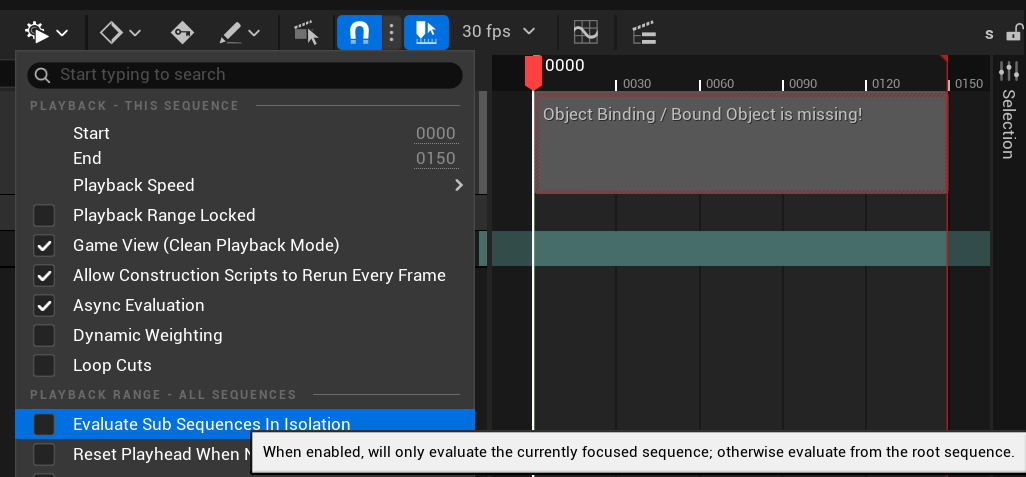
Task: Click the red playback end marker
Action: 944,60
